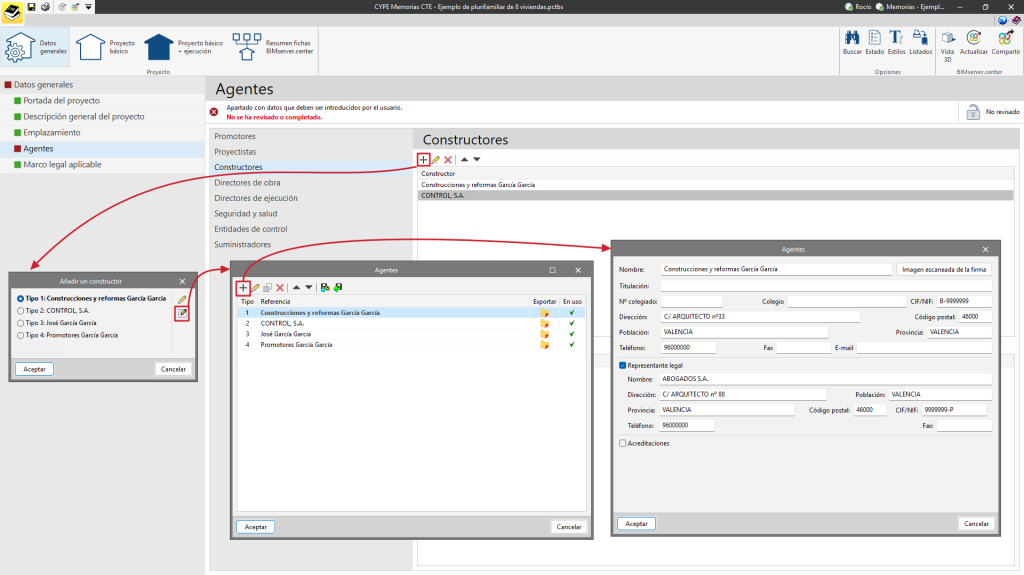Move constructor down in Constructores list
Image resolution: width=1024 pixels, height=575 pixels.
tap(477, 159)
